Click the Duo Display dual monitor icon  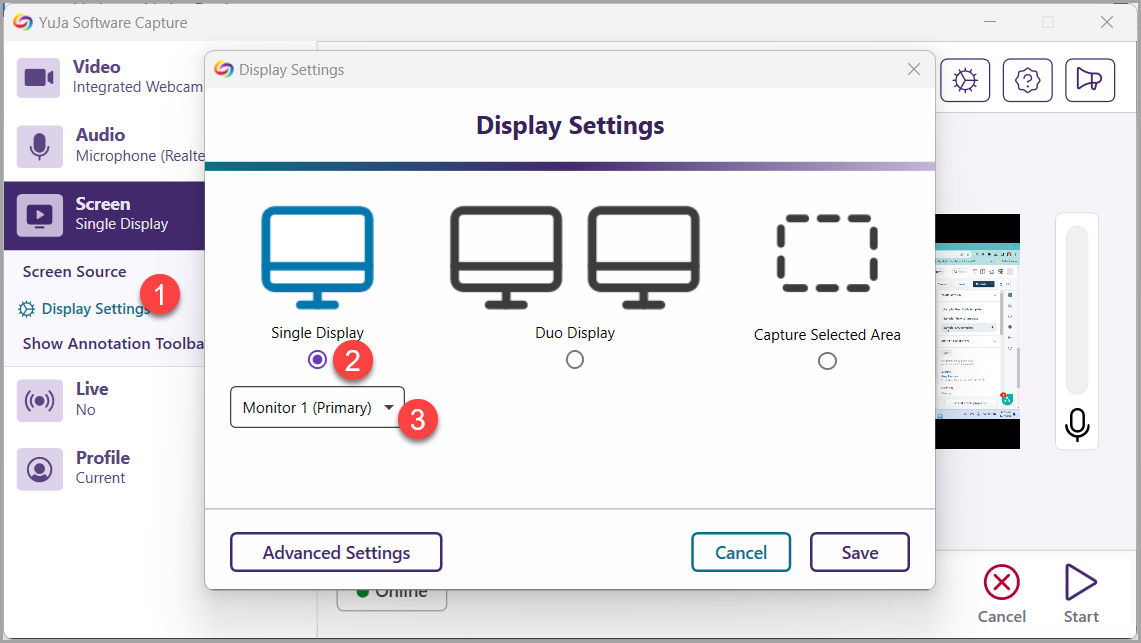pos(575,257)
